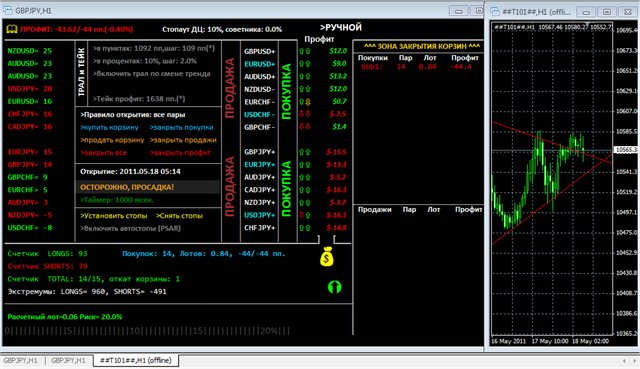Click the red 'закрыть все' button

[104, 153]
